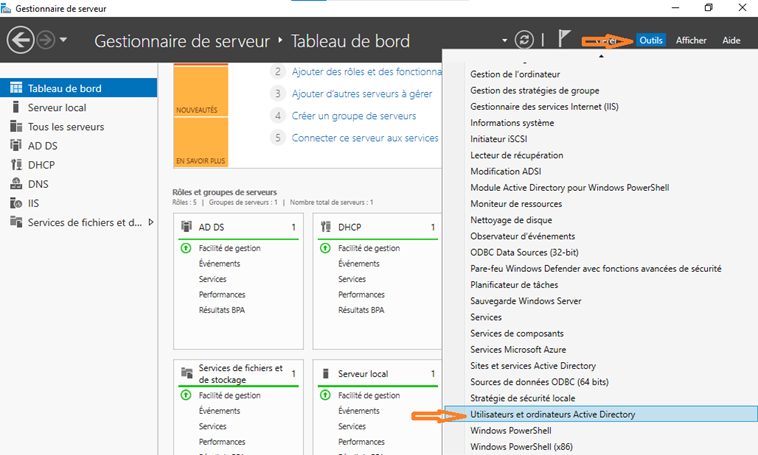
Task: Click Performances in AD DS tile
Action: click(x=222, y=294)
